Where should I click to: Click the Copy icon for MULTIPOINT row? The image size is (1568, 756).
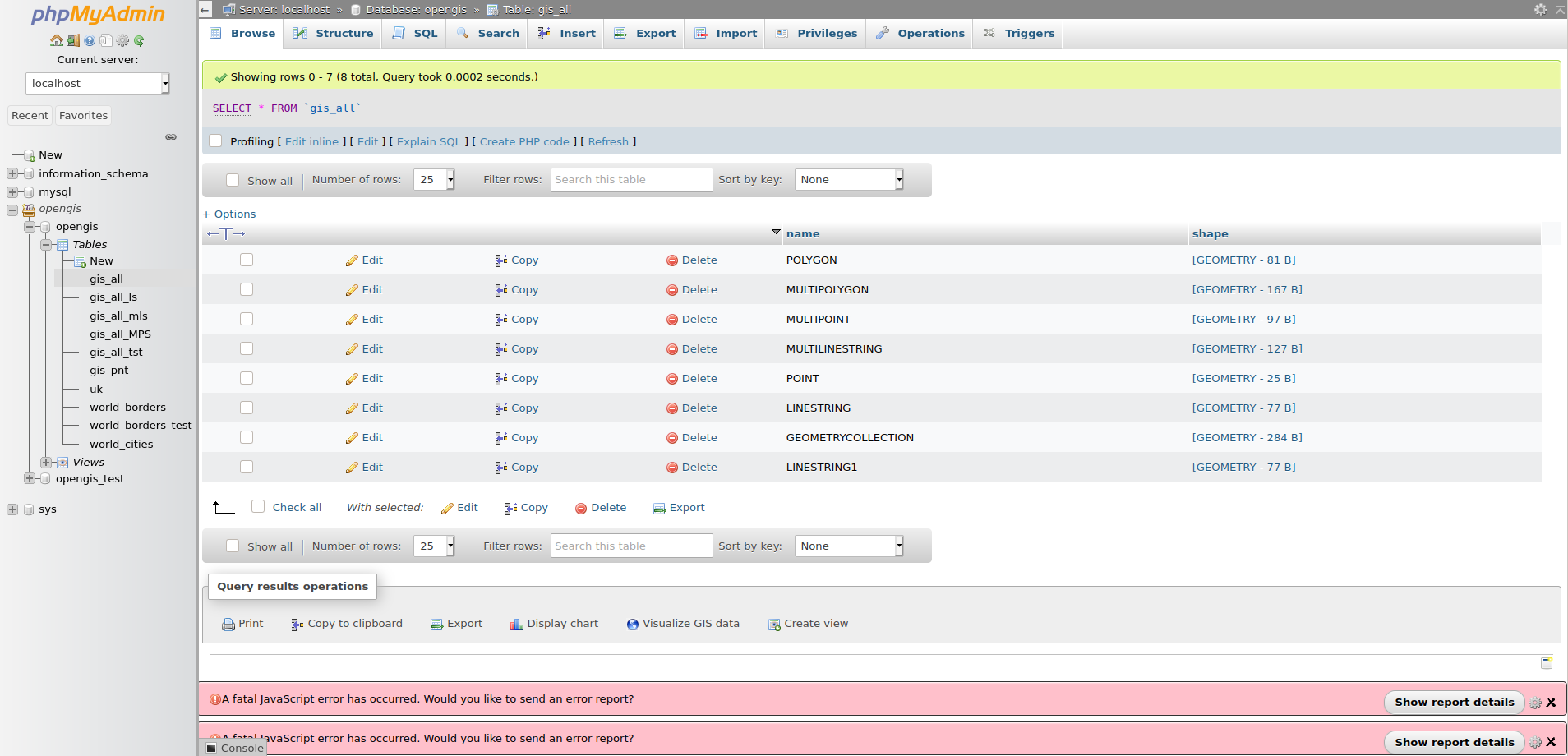click(501, 320)
